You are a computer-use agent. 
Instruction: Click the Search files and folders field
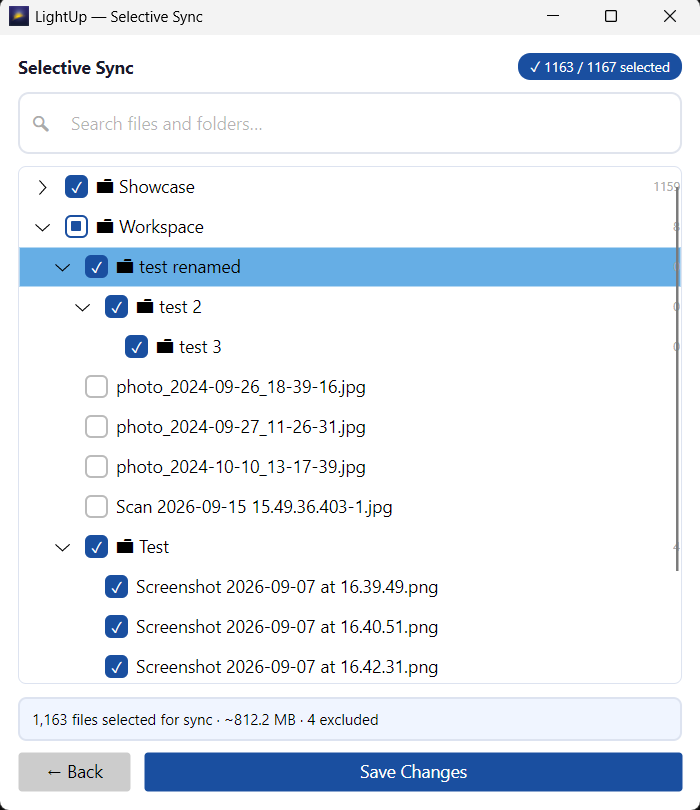[x=350, y=123]
